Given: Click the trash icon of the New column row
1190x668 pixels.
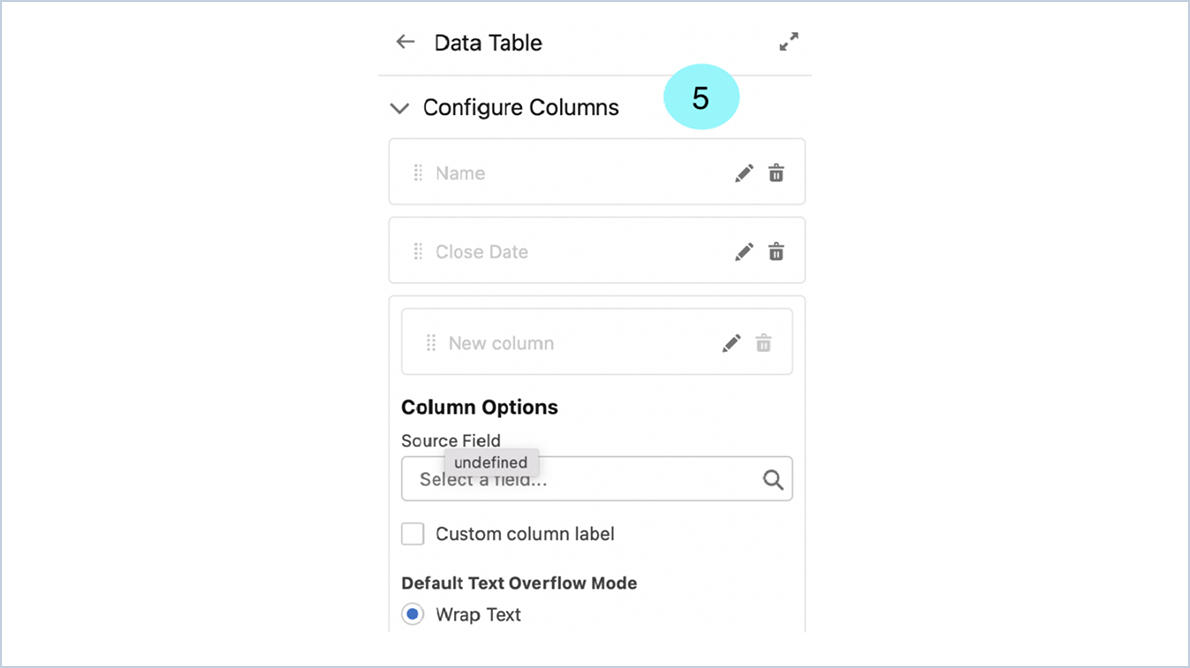Looking at the screenshot, I should (763, 341).
